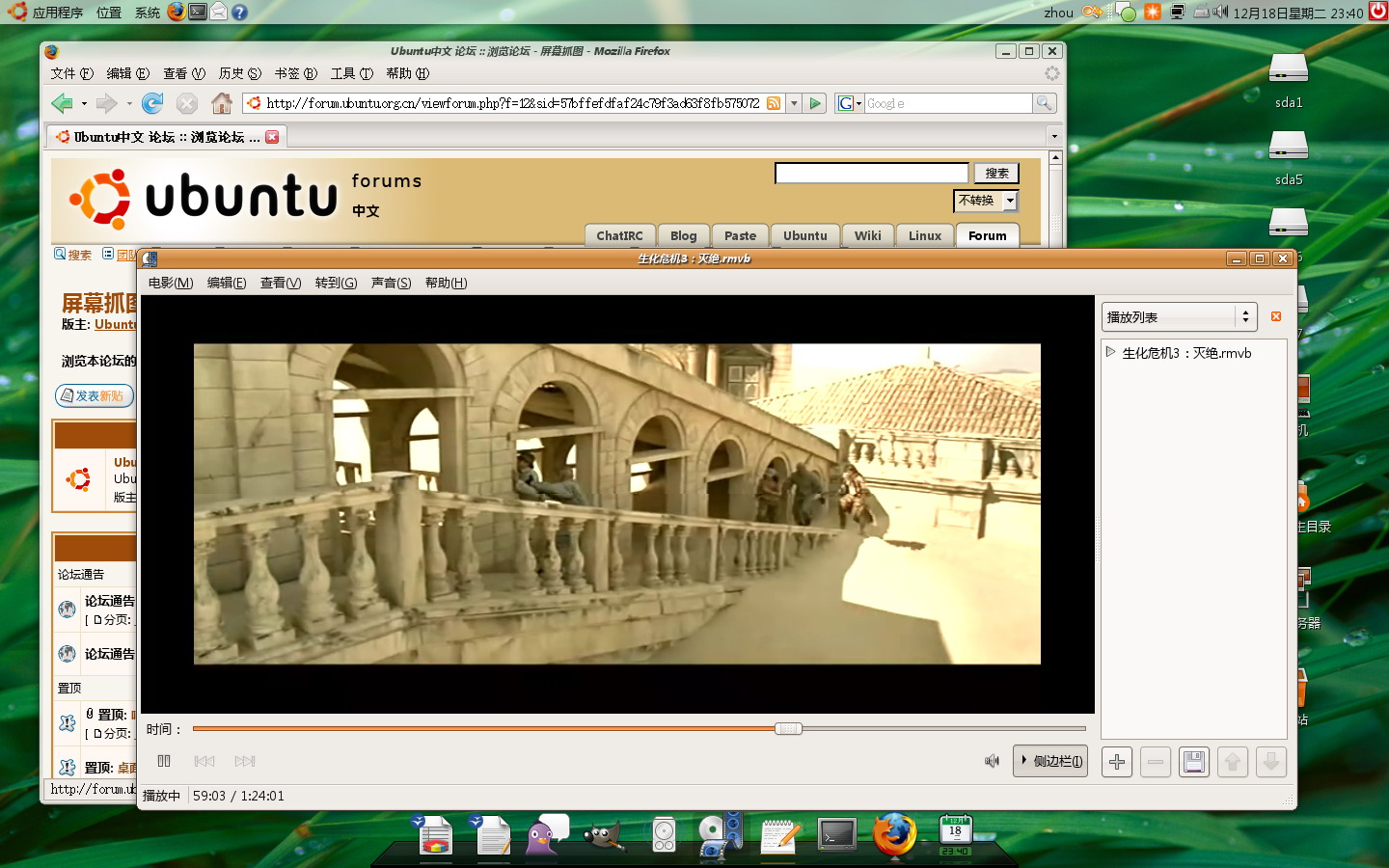Open the 工具(T) menu in Firefox

pos(352,73)
